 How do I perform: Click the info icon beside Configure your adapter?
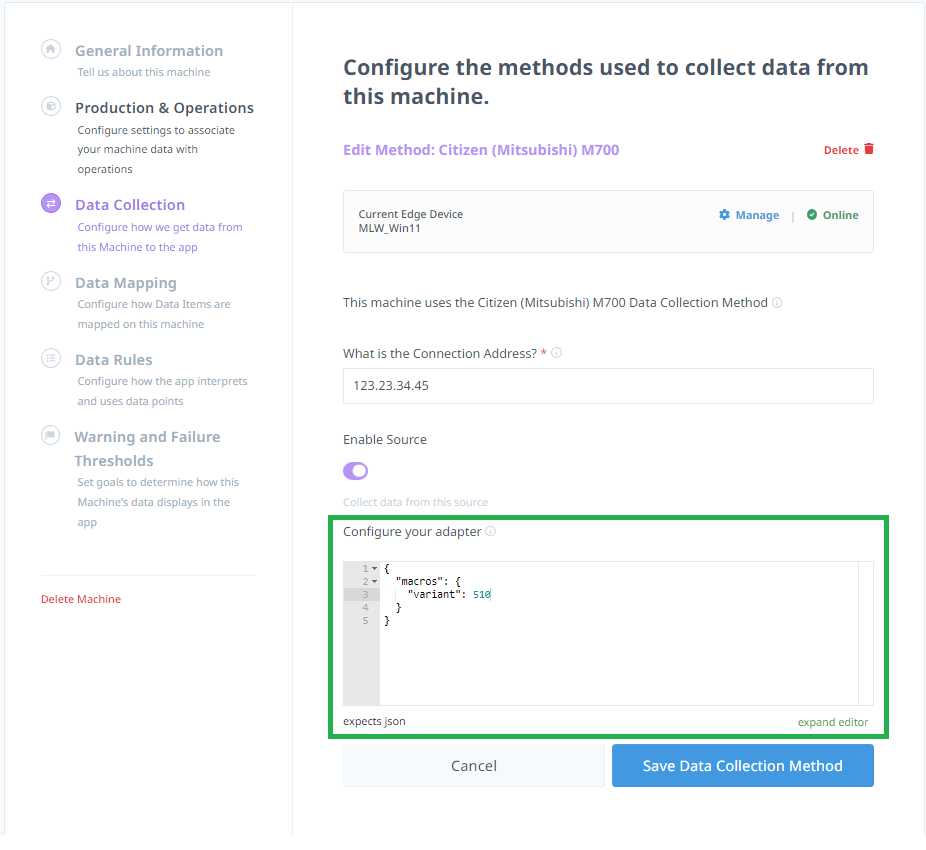click(x=490, y=531)
